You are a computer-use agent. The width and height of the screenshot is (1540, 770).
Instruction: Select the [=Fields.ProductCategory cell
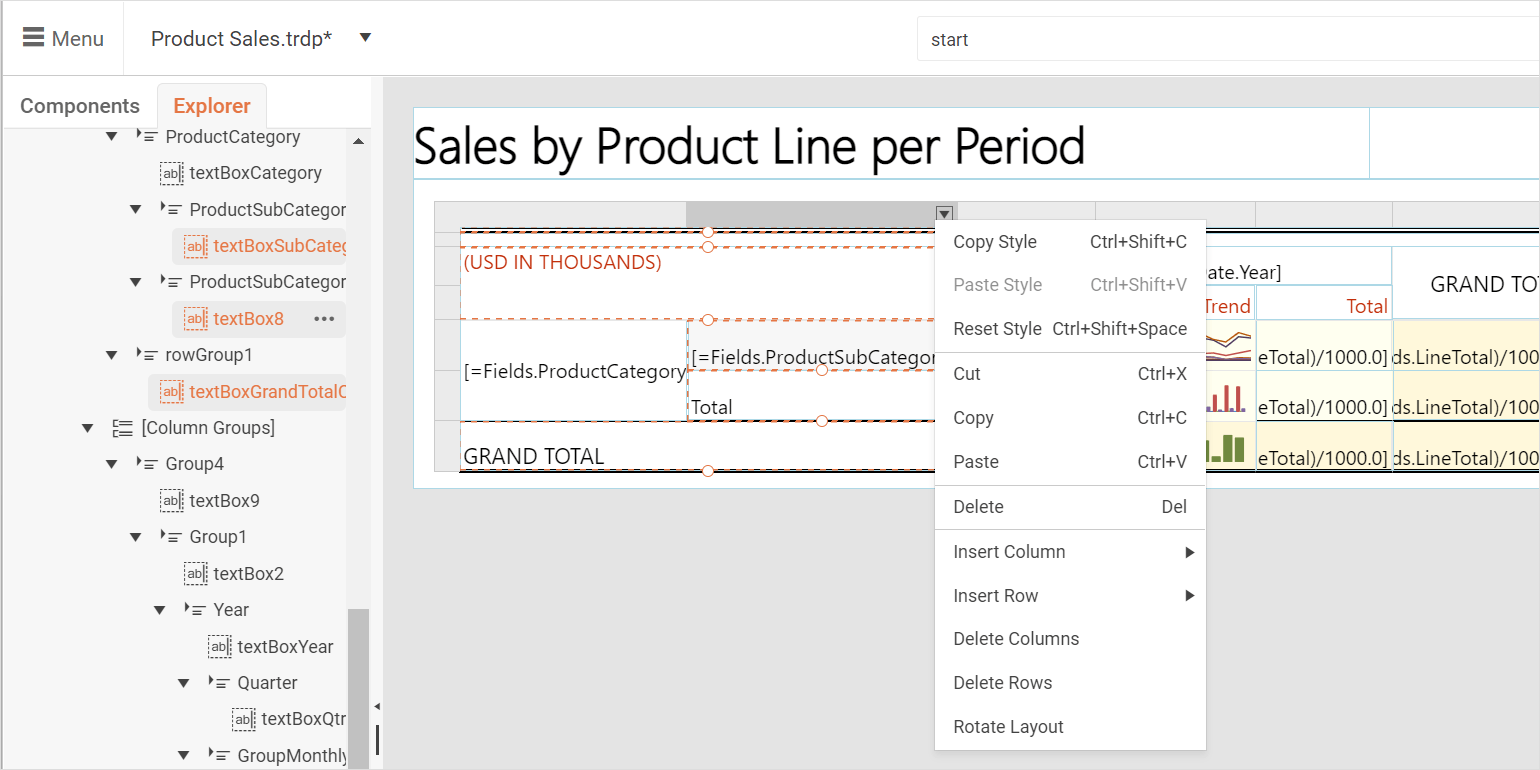click(x=574, y=371)
